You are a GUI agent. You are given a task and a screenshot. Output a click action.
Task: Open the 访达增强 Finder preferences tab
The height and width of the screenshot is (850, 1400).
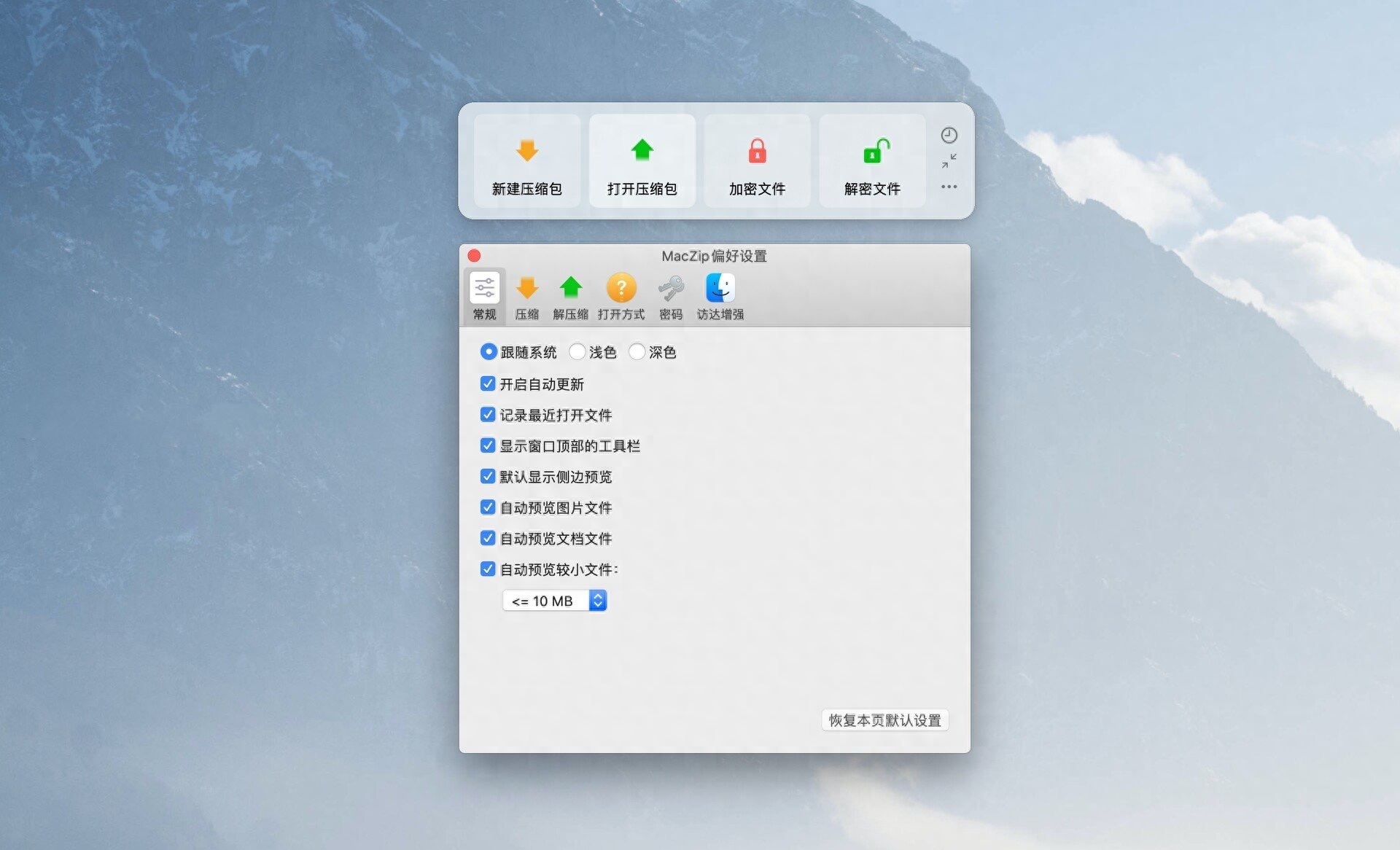(x=720, y=297)
